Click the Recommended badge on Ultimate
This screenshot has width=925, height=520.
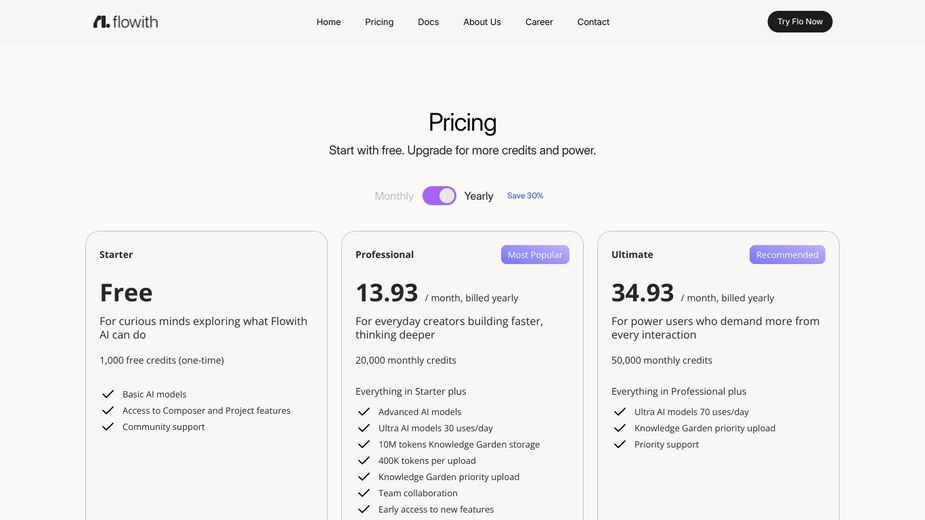click(x=787, y=254)
